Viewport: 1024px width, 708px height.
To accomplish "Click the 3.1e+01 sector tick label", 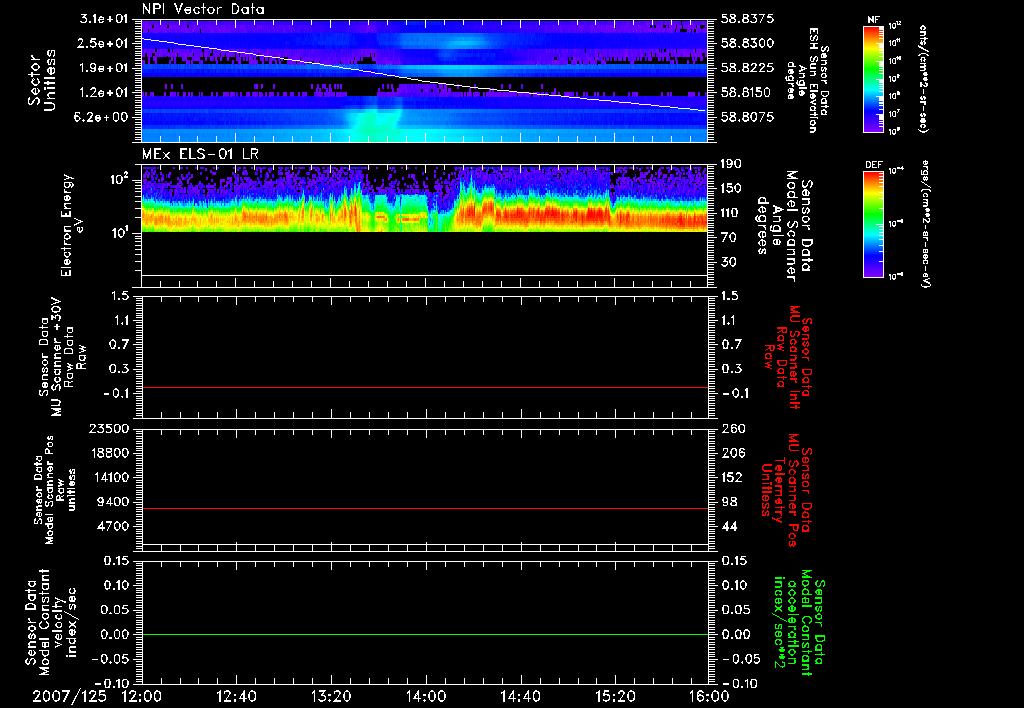I will point(104,18).
